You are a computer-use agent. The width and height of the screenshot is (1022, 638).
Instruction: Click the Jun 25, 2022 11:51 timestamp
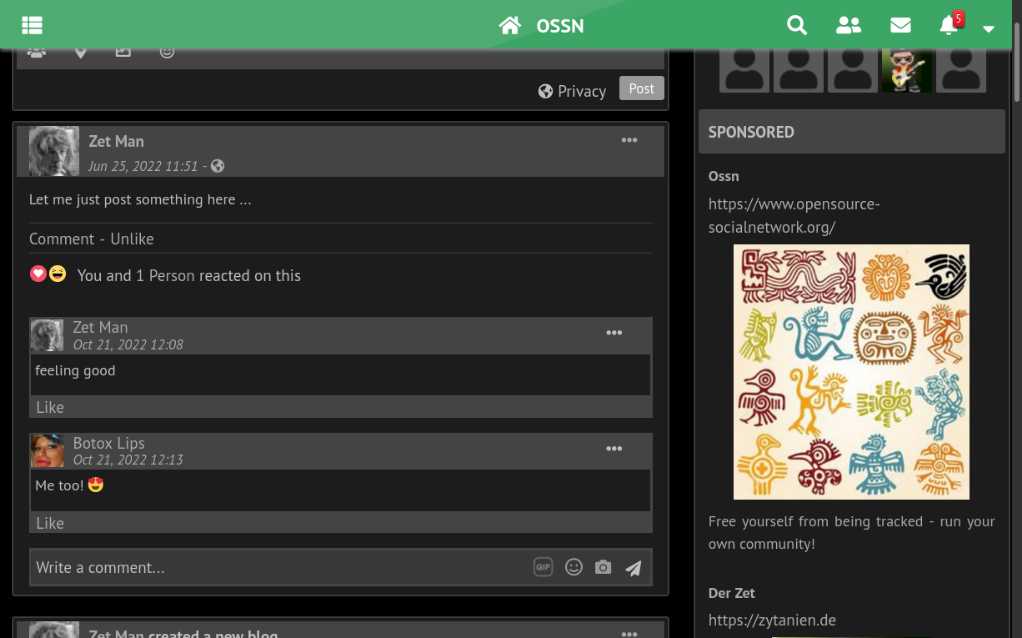tap(143, 166)
